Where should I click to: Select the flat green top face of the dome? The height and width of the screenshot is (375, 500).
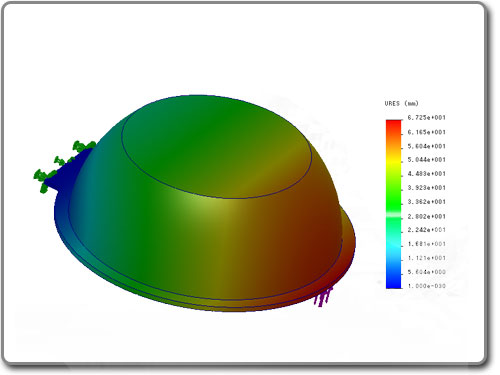tap(217, 147)
